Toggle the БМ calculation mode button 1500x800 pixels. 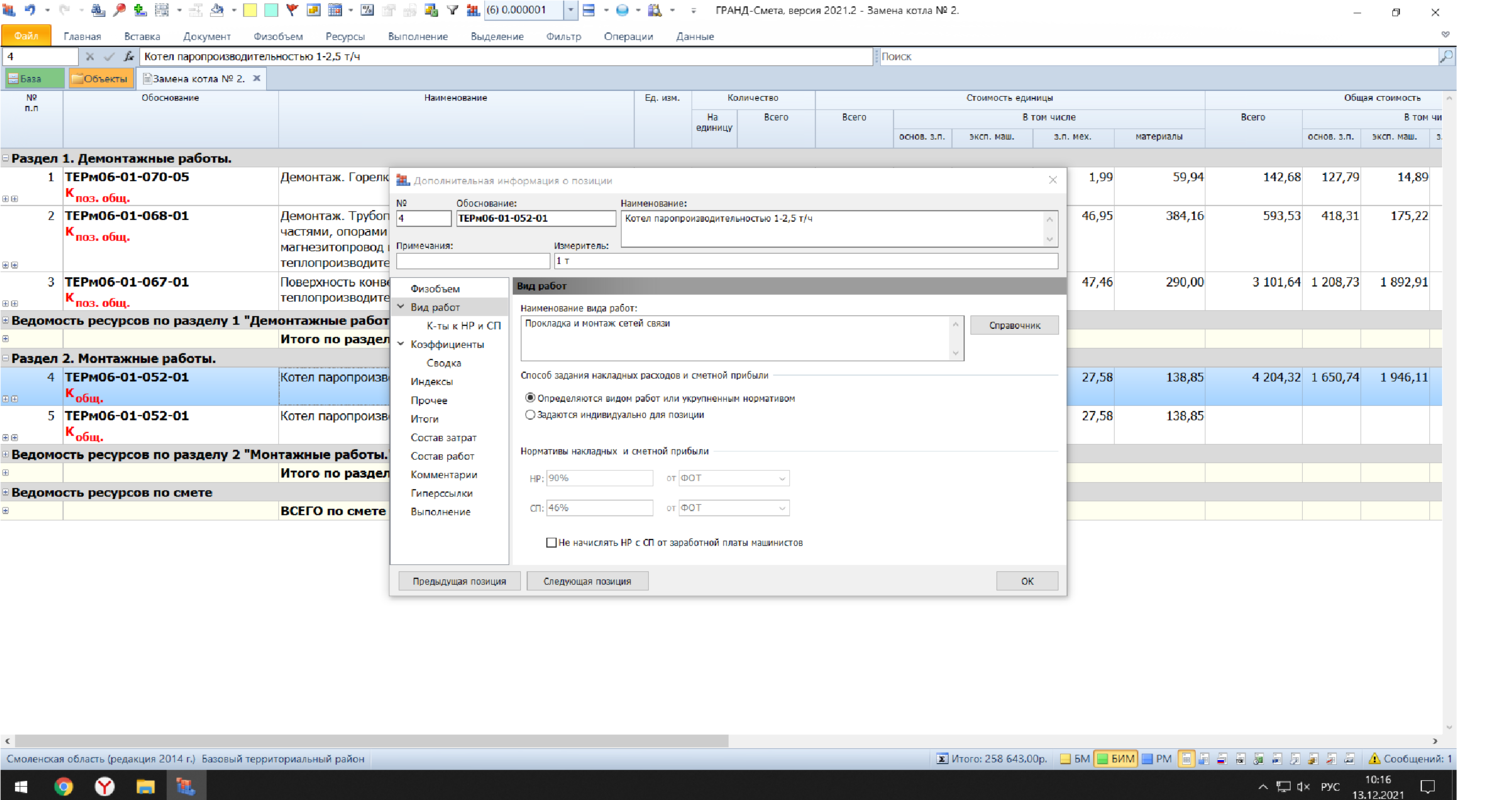pos(1075,759)
